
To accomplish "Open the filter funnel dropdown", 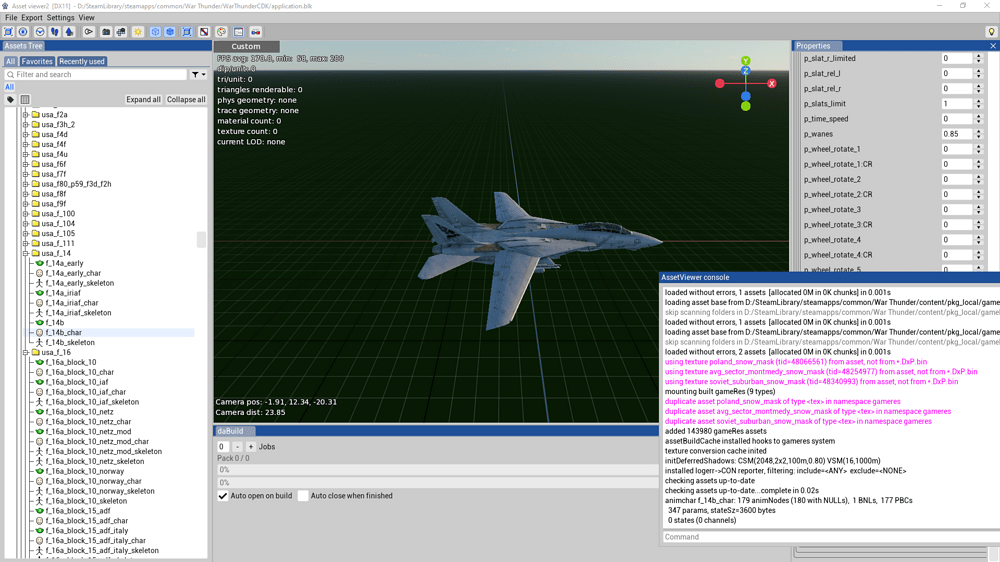I will pyautogui.click(x=198, y=75).
